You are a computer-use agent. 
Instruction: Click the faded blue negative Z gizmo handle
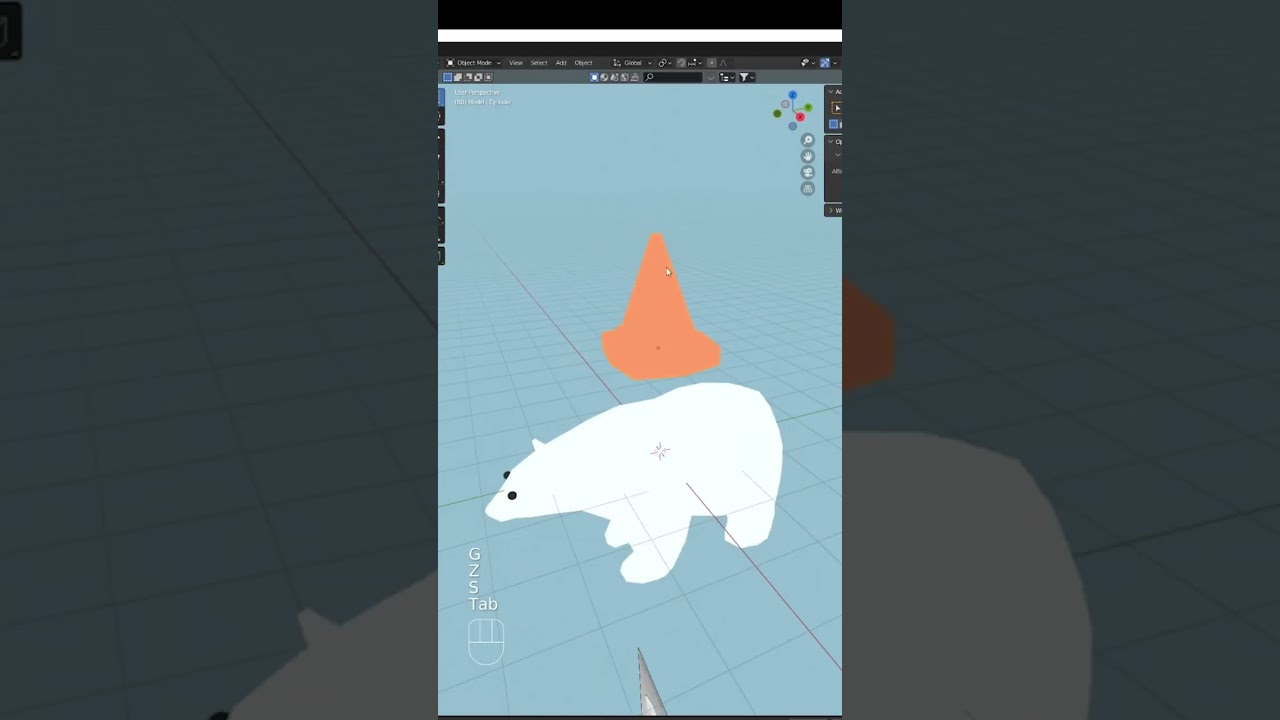click(793, 126)
